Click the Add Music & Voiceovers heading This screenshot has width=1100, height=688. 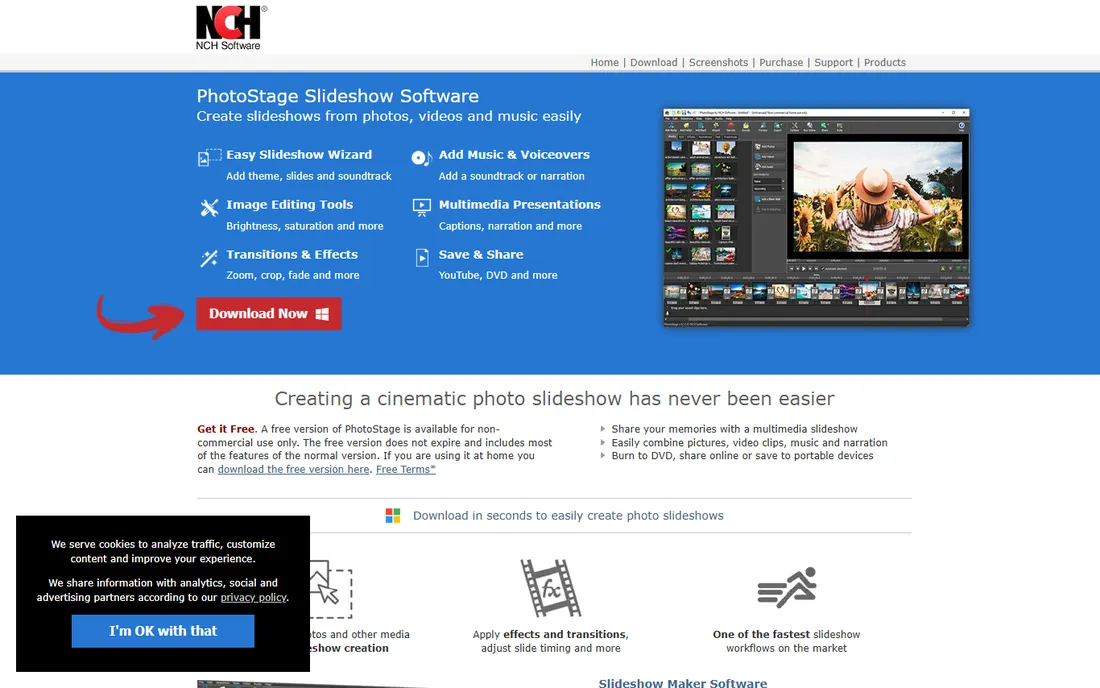tap(514, 154)
